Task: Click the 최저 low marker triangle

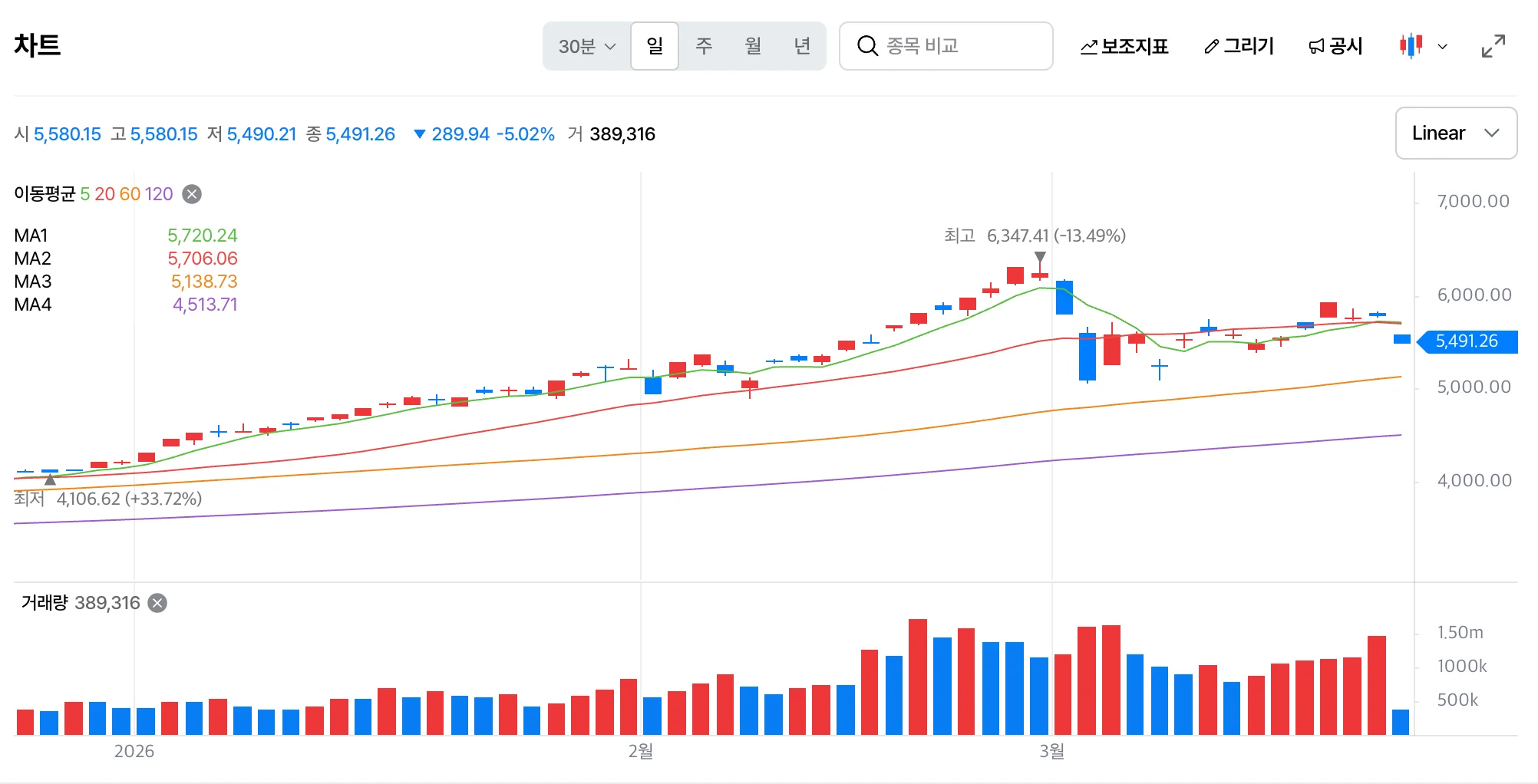Action: pyautogui.click(x=50, y=479)
